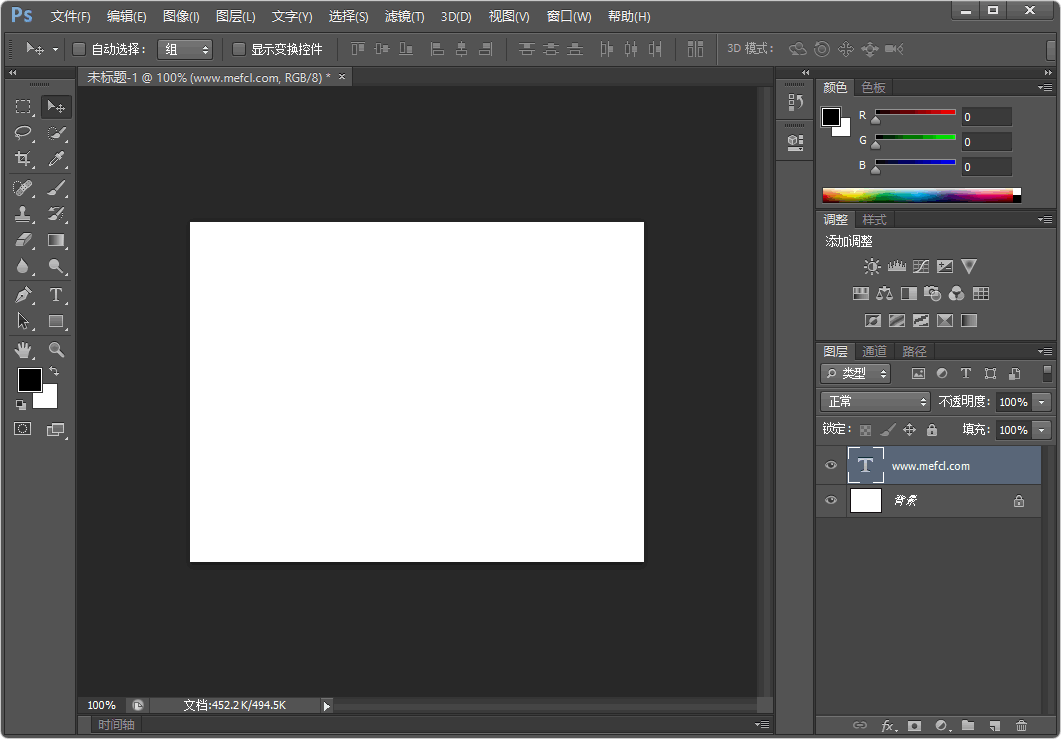Image resolution: width=1061 pixels, height=739 pixels.
Task: Switch to the 通道 tab
Action: coord(874,351)
